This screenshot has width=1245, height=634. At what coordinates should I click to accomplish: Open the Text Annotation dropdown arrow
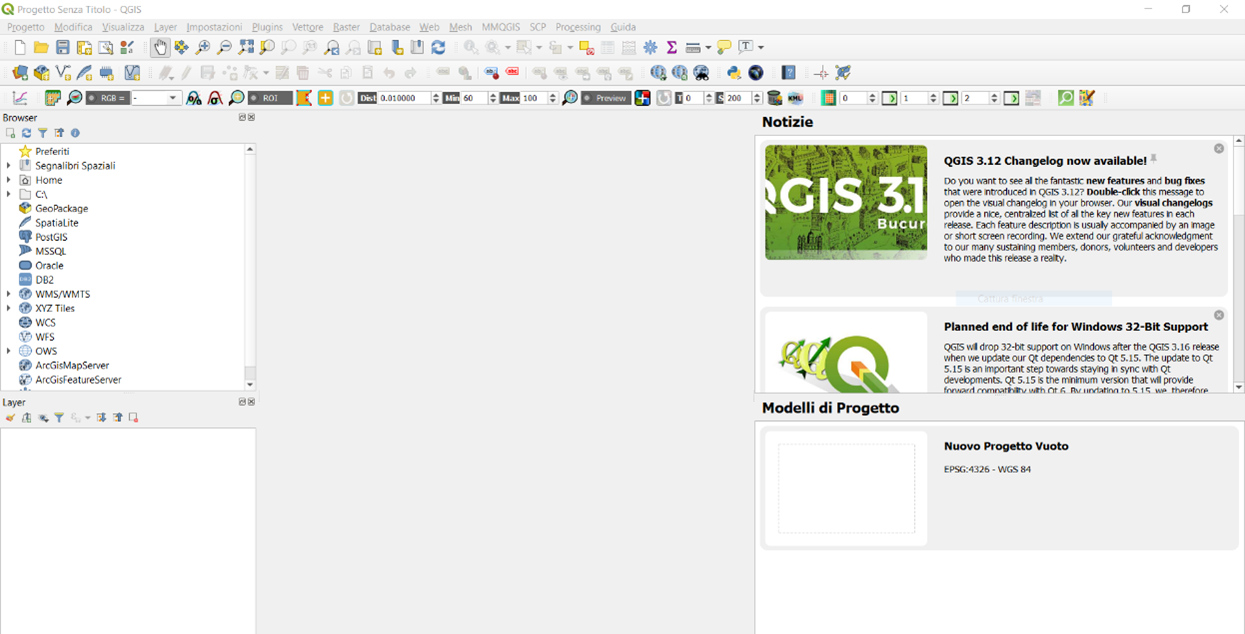[x=761, y=47]
